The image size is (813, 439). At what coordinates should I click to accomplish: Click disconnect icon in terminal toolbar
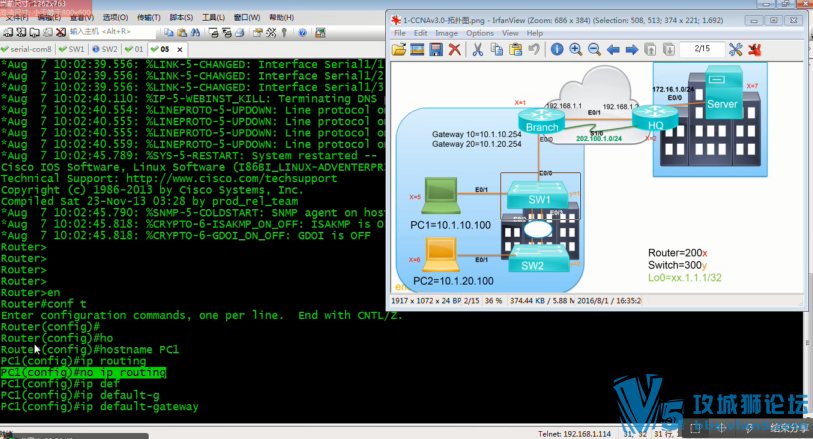[61, 33]
